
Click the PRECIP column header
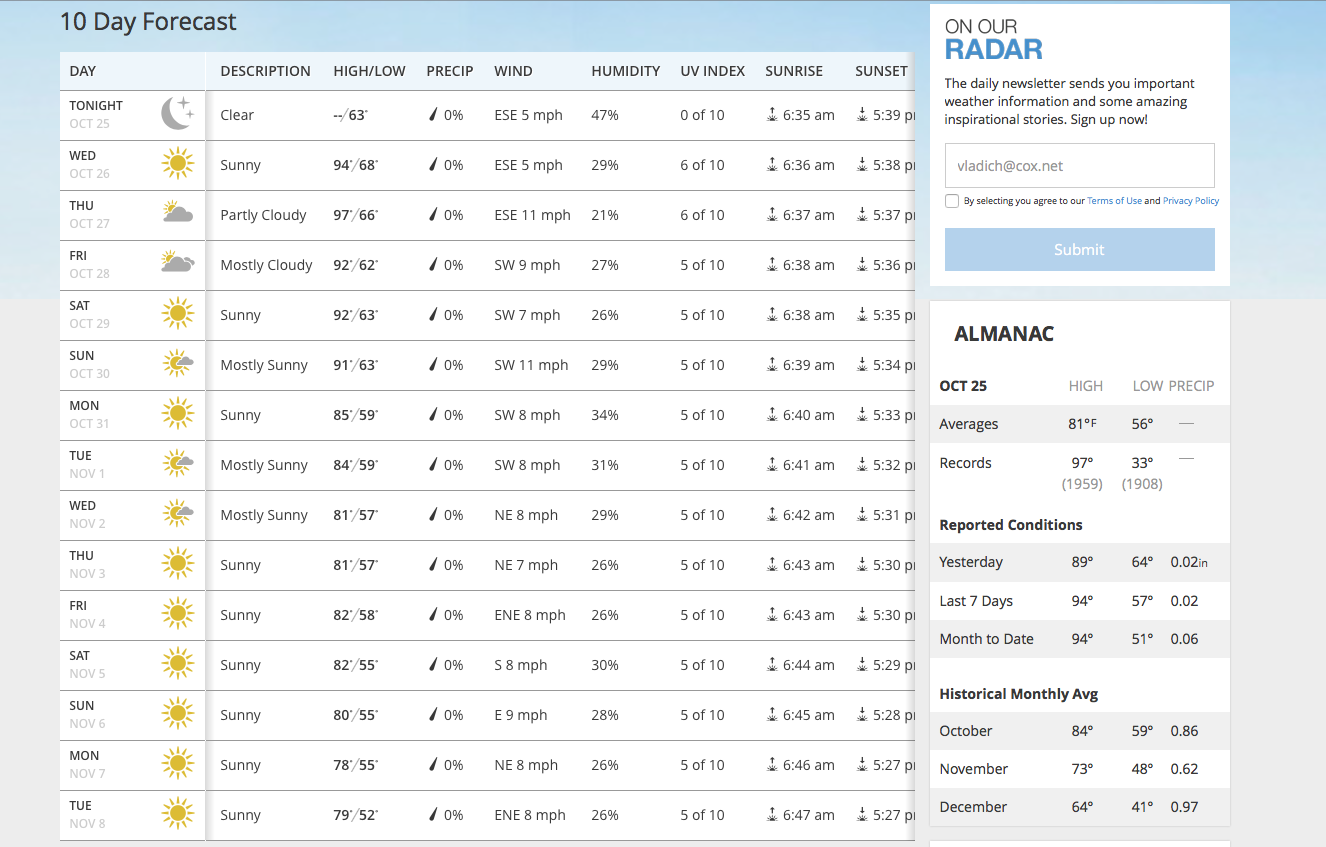pyautogui.click(x=450, y=71)
